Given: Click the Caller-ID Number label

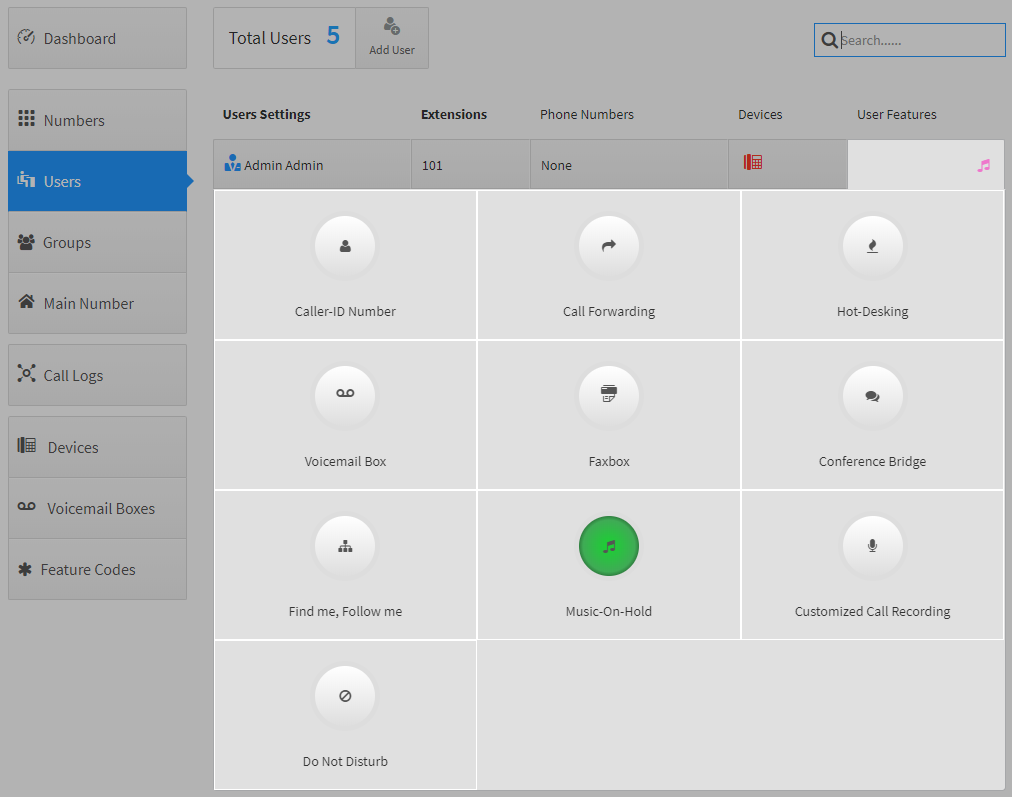Looking at the screenshot, I should click(345, 311).
